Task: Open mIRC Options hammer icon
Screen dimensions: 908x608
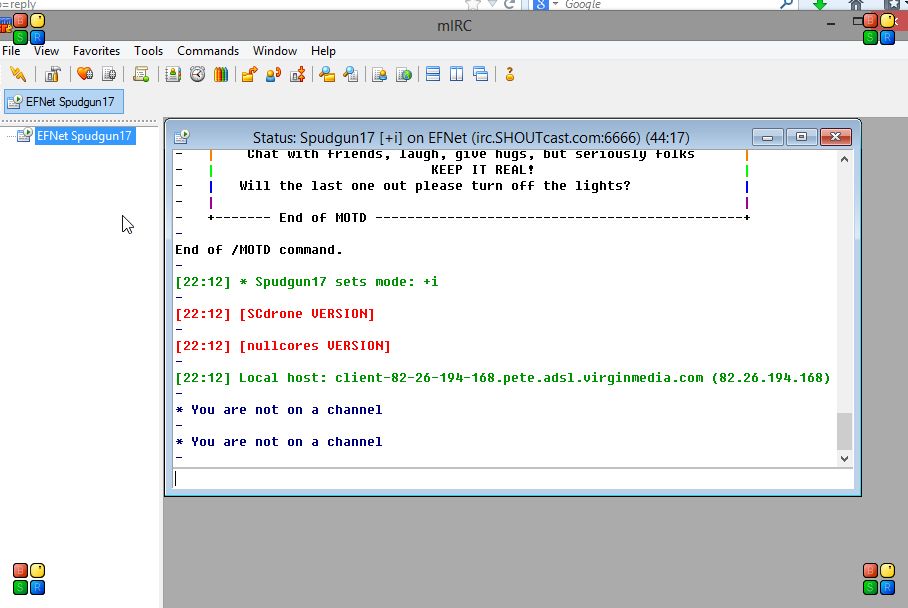Action: pyautogui.click(x=53, y=74)
